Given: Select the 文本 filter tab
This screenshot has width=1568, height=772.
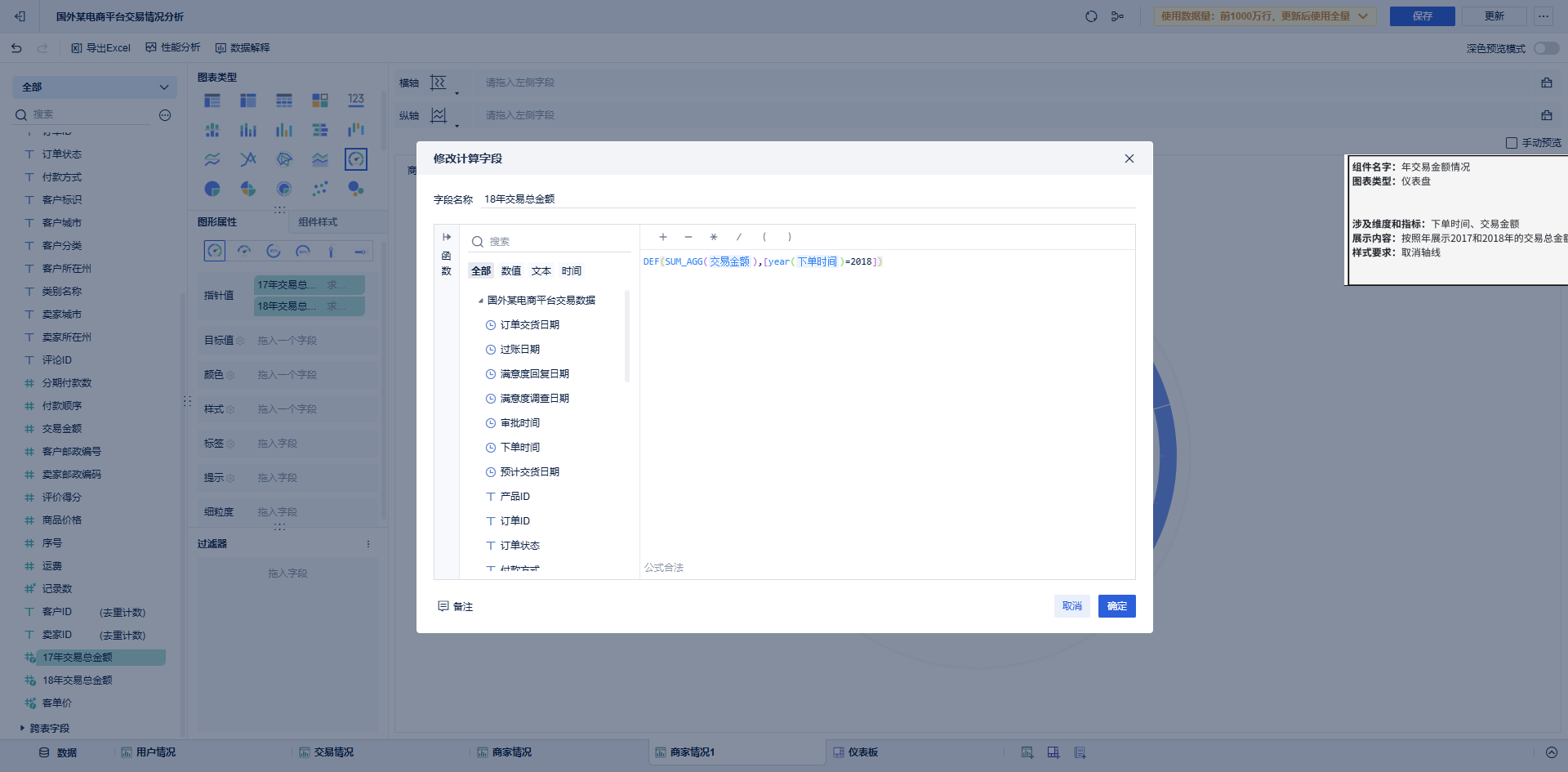Looking at the screenshot, I should pos(541,271).
